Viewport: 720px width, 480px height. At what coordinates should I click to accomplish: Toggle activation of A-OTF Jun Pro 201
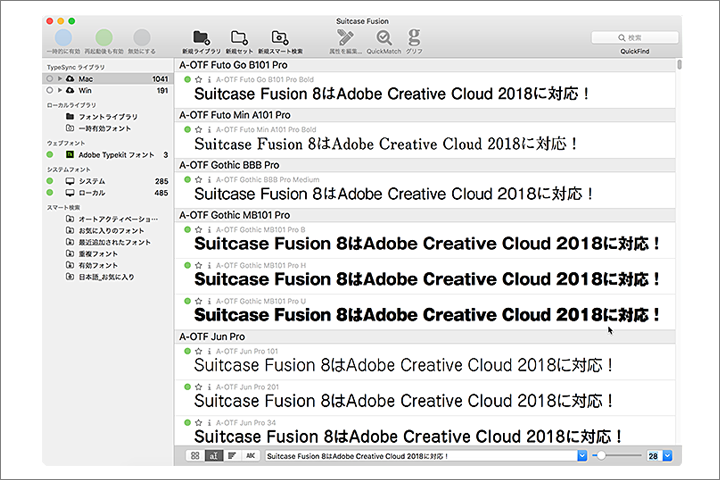point(187,387)
